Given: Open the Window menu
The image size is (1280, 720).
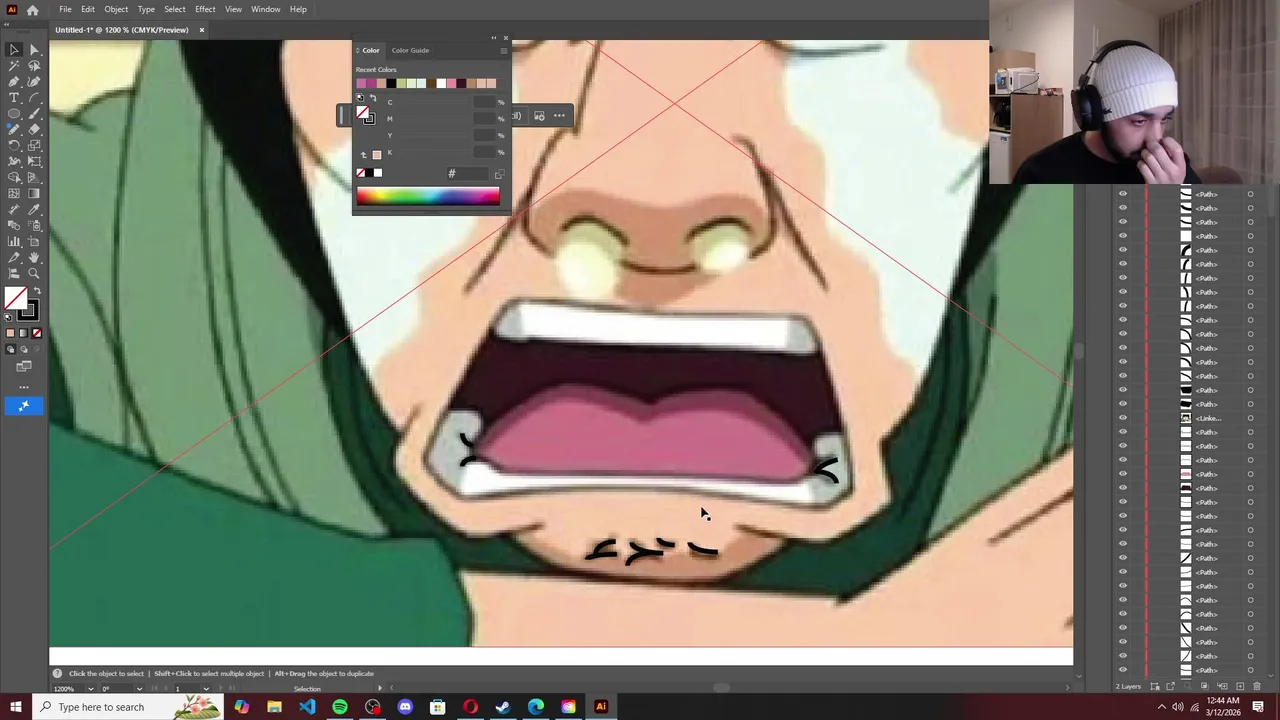Looking at the screenshot, I should 265,9.
